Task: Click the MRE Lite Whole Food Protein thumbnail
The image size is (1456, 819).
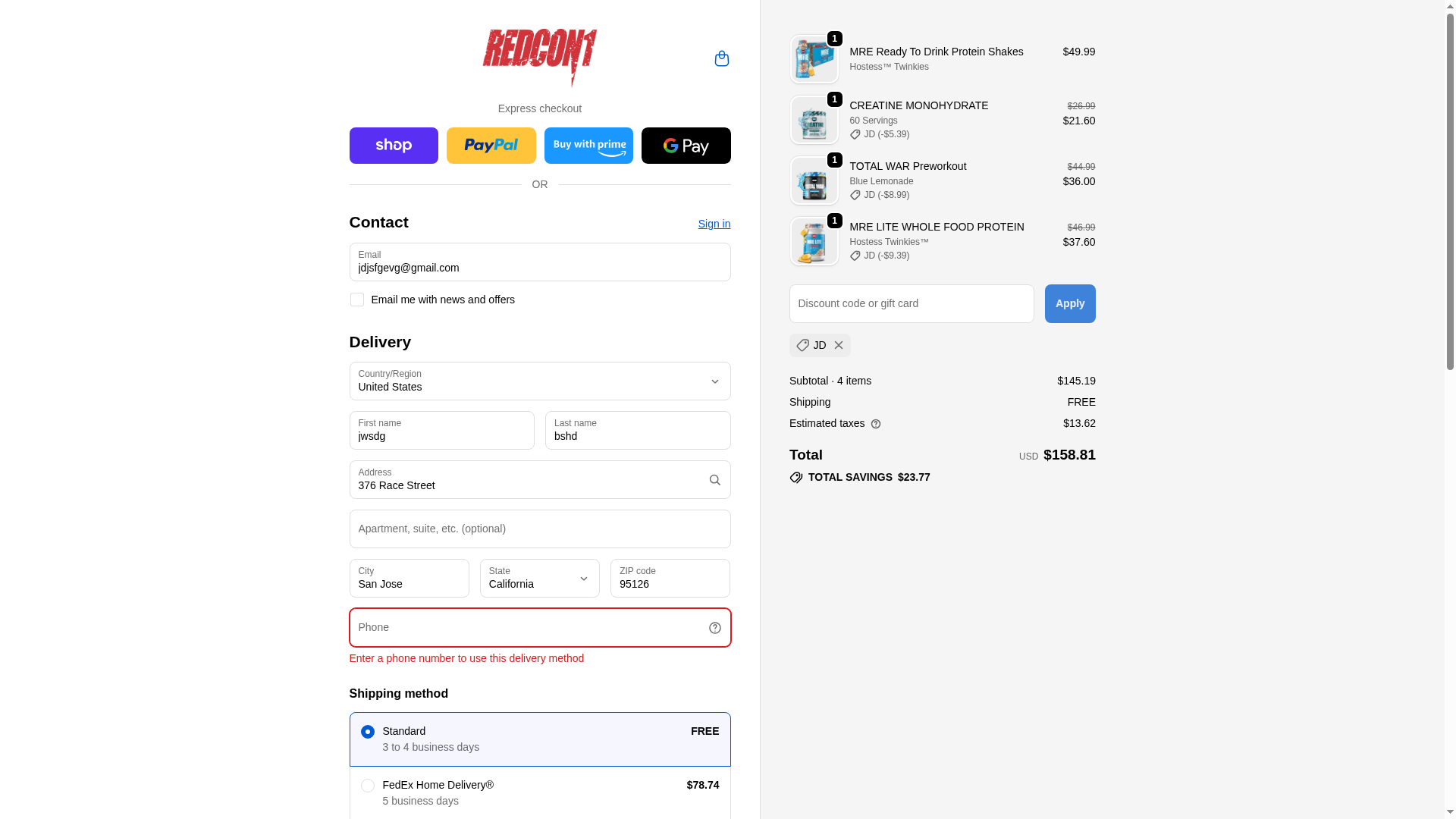Action: [814, 241]
